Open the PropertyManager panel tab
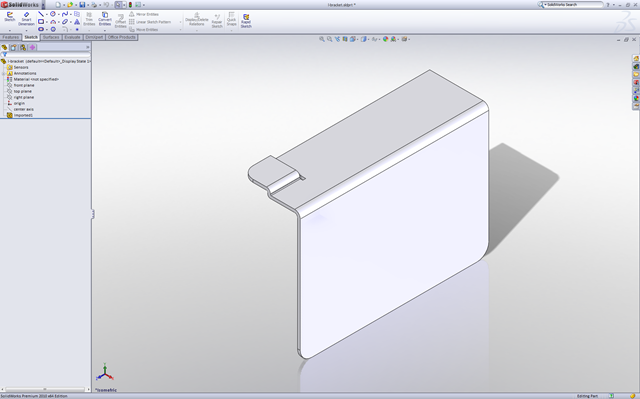 [x=13, y=47]
